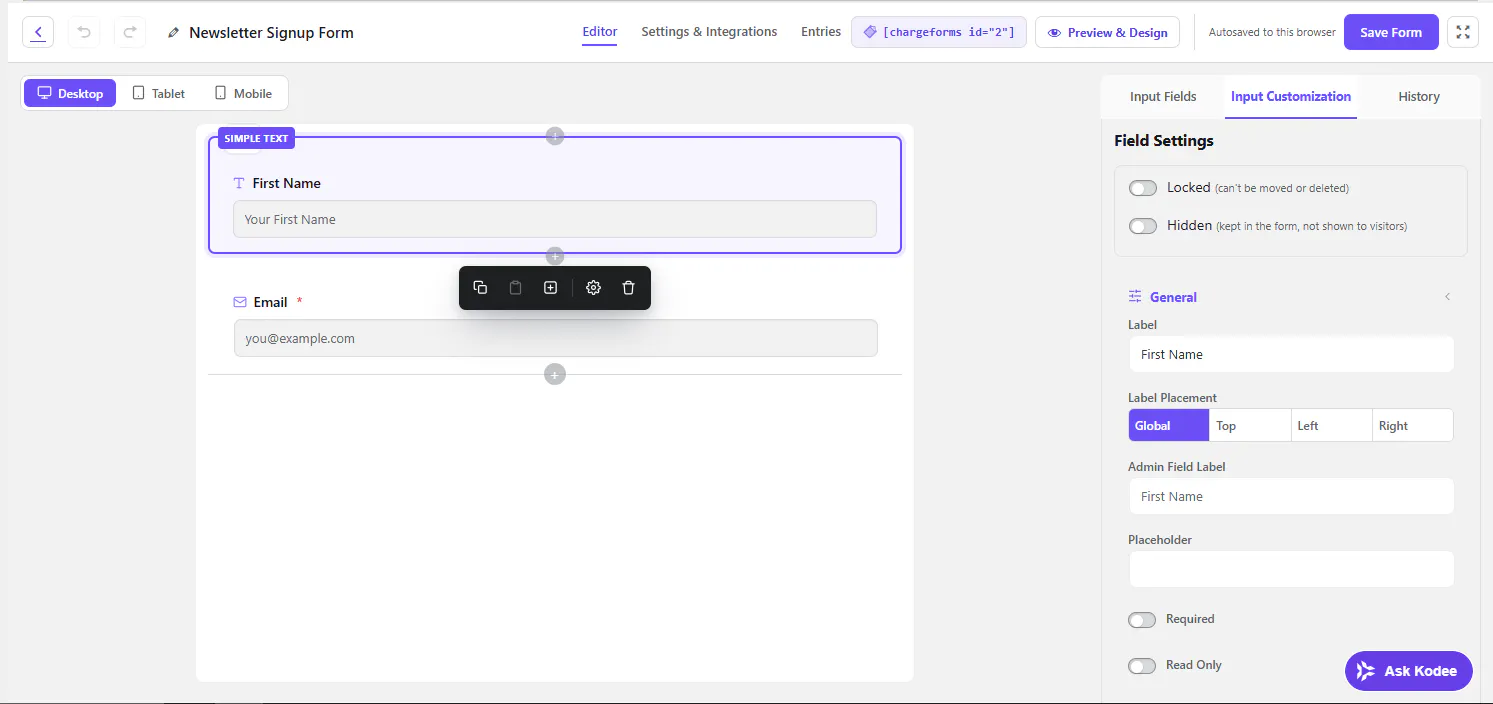Image resolution: width=1493 pixels, height=704 pixels.
Task: Select Right label placement
Action: (1412, 425)
